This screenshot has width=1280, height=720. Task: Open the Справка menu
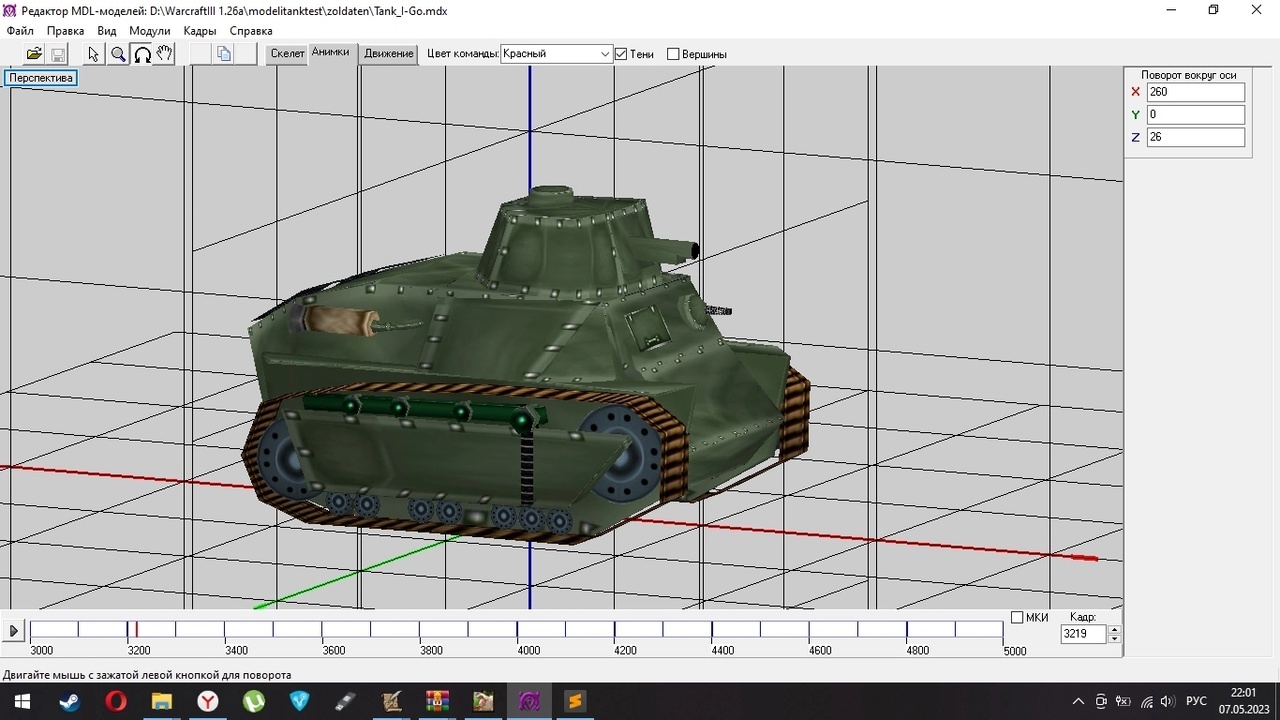251,31
